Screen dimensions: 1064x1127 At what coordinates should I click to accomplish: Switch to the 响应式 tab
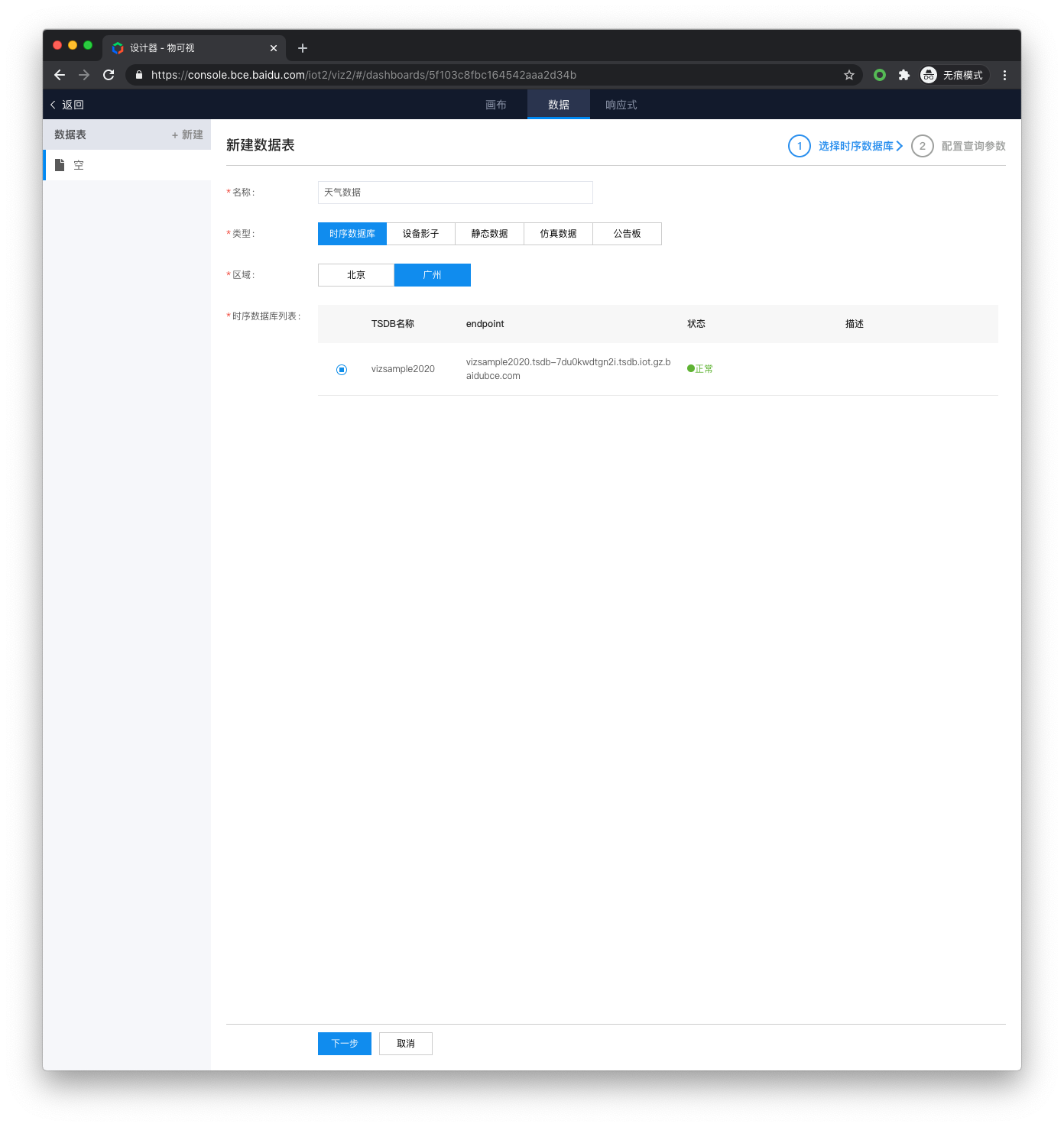pyautogui.click(x=621, y=105)
